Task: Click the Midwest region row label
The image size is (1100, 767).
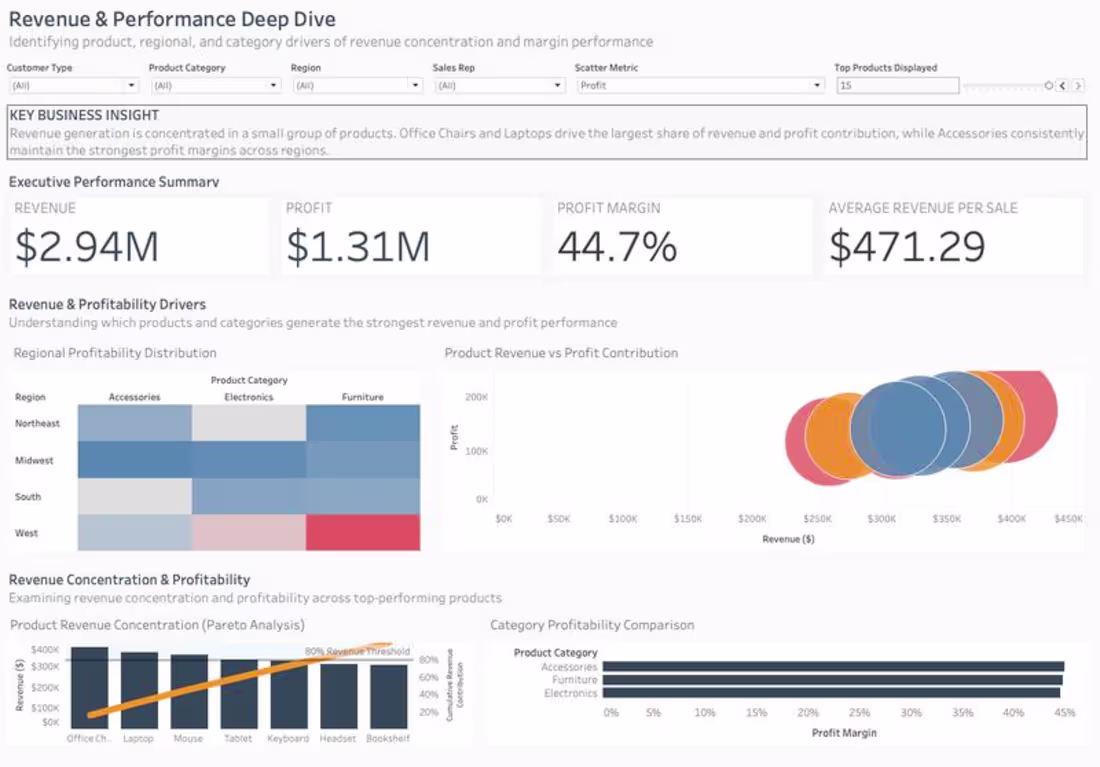Action: (x=34, y=460)
